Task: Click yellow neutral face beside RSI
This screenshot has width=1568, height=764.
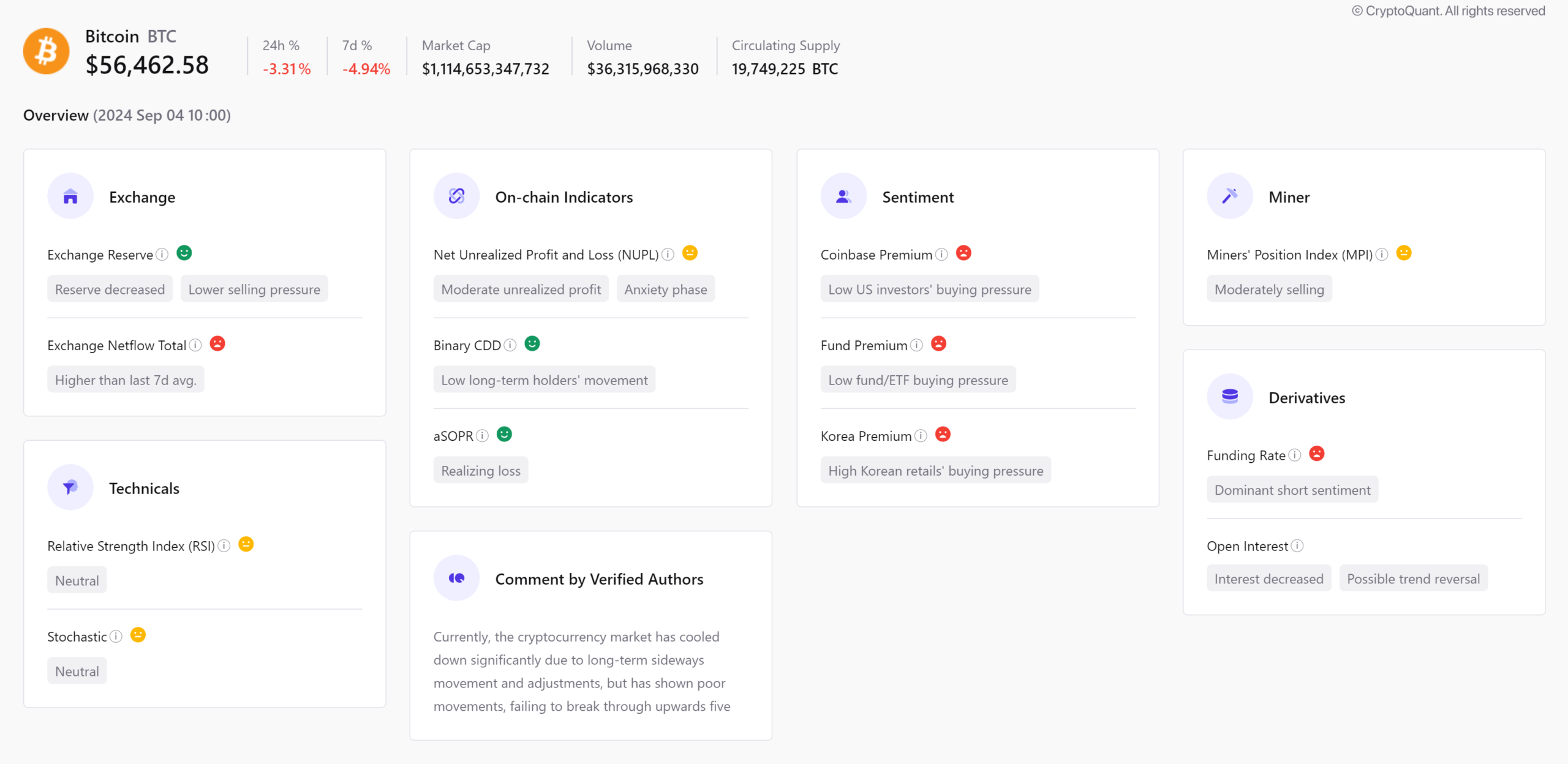Action: (246, 544)
